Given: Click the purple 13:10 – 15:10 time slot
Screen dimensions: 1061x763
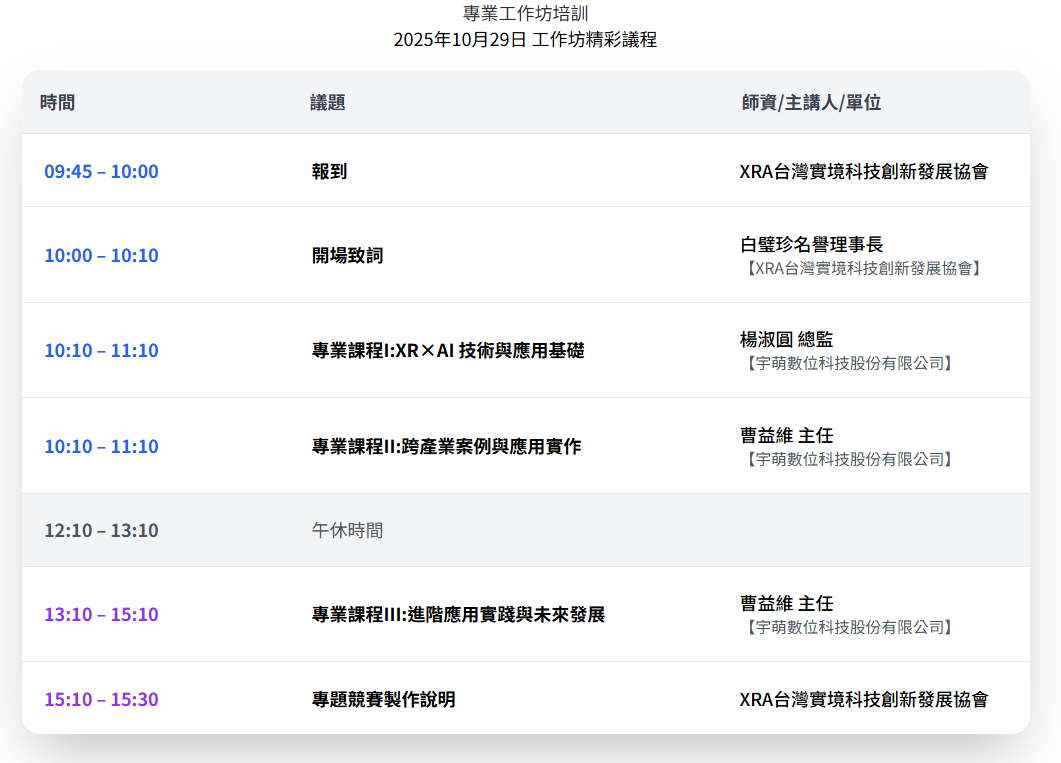Looking at the screenshot, I should tap(101, 614).
